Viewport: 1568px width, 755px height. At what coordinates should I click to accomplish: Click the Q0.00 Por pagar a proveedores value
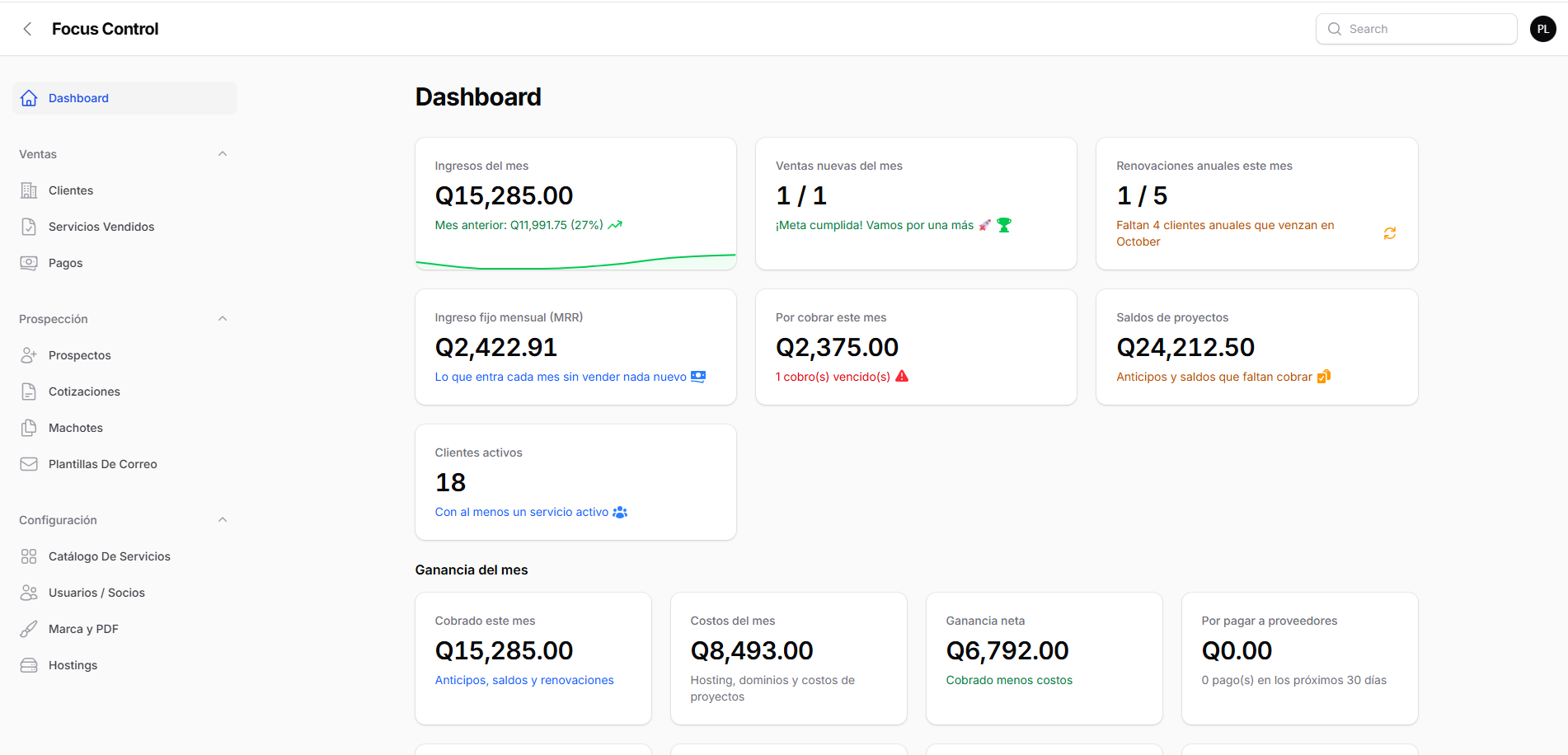point(1237,650)
